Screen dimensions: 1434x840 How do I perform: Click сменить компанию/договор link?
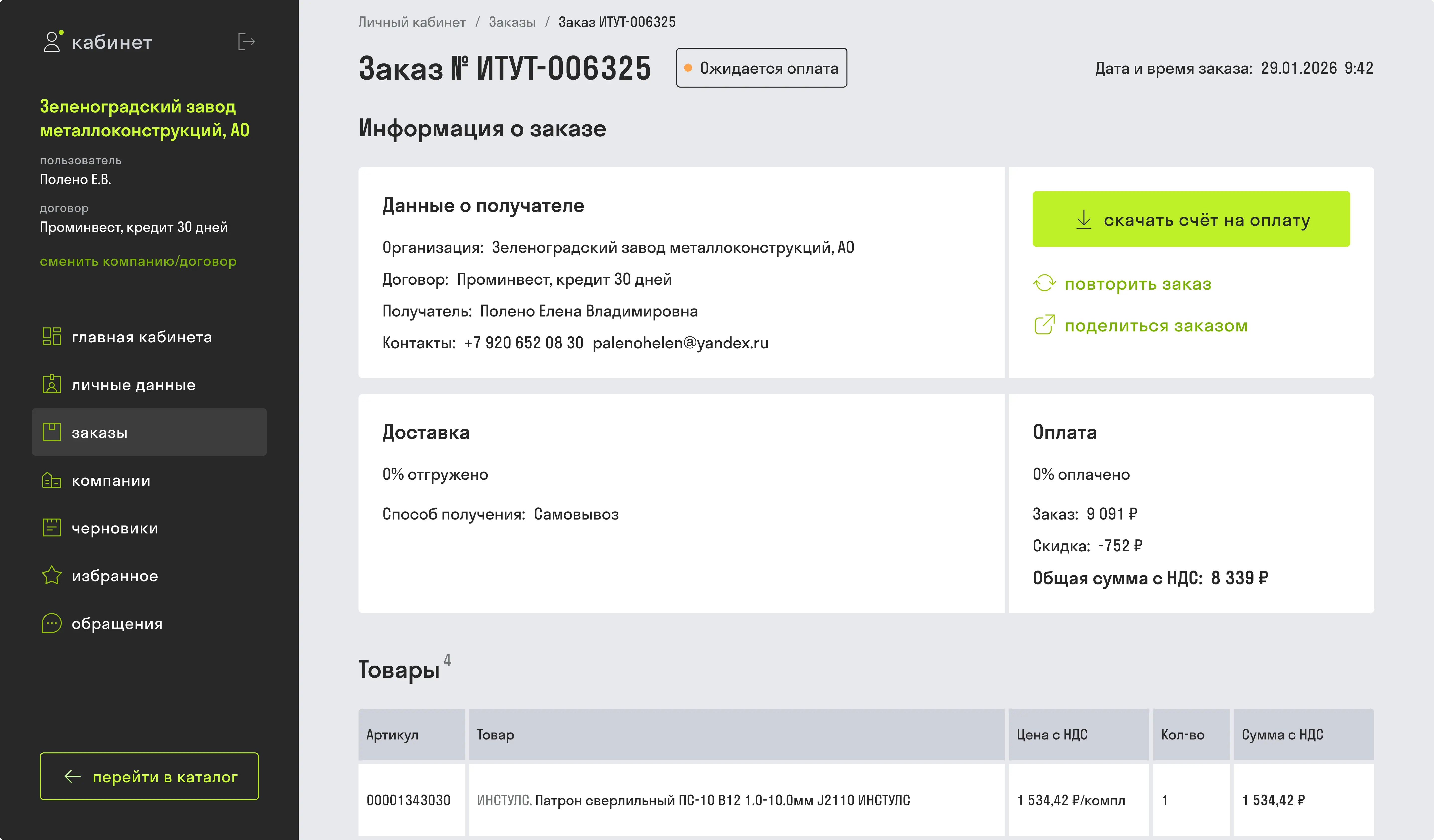[x=138, y=262]
